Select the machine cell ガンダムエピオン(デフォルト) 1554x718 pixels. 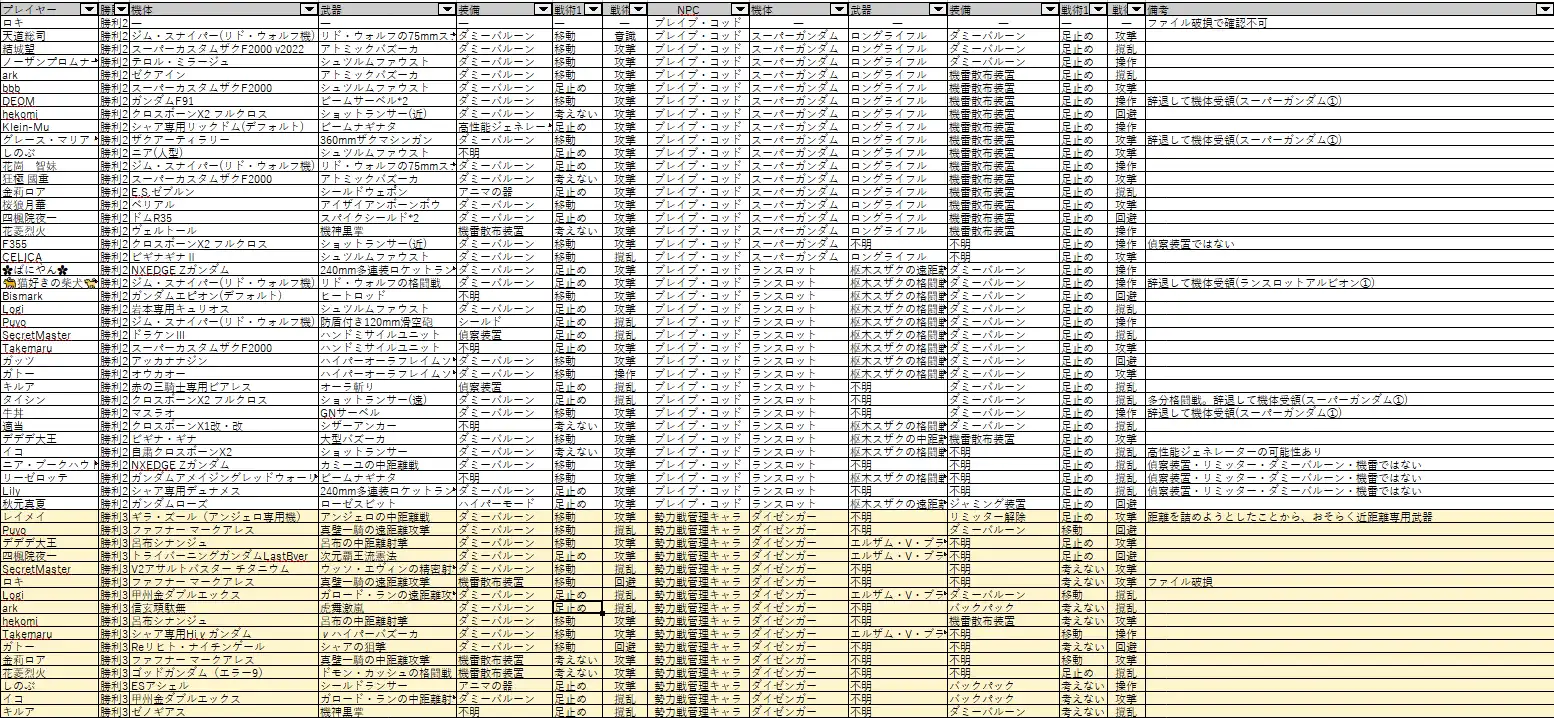pyautogui.click(x=224, y=296)
